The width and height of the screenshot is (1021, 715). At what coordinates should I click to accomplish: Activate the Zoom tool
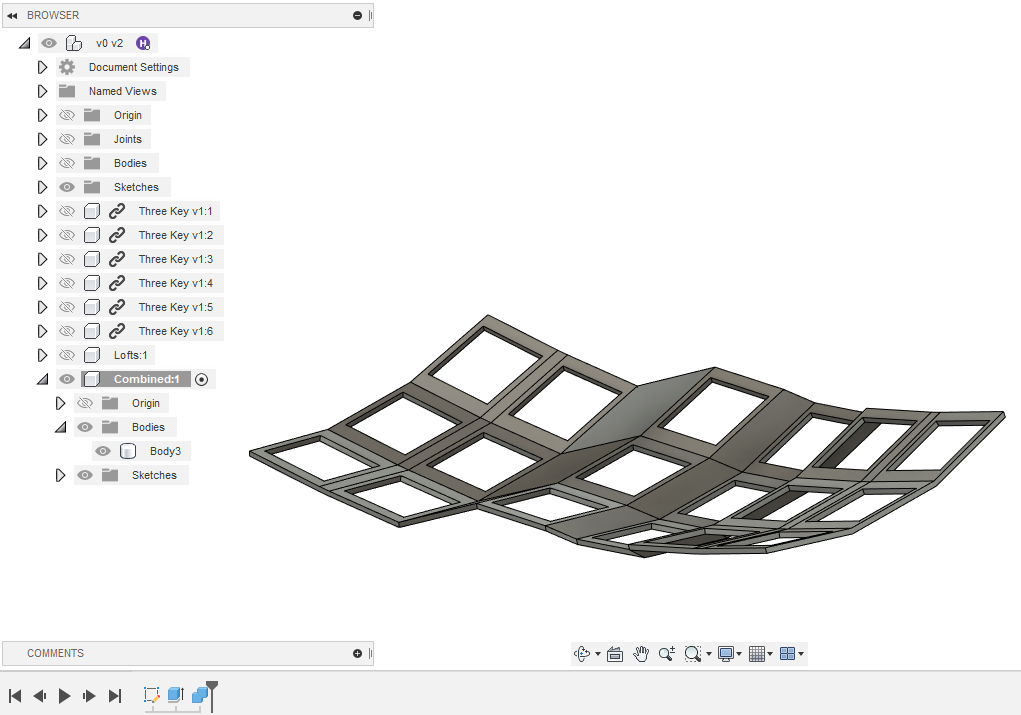[666, 653]
